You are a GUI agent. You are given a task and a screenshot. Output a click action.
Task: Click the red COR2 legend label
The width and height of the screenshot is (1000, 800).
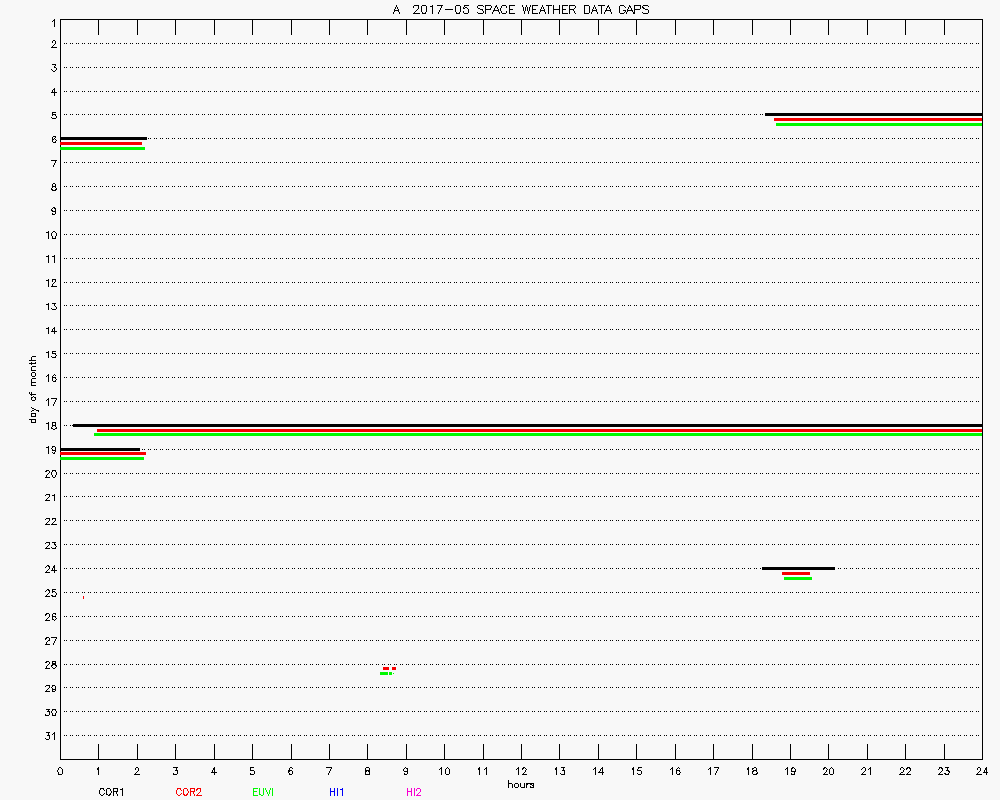click(188, 792)
